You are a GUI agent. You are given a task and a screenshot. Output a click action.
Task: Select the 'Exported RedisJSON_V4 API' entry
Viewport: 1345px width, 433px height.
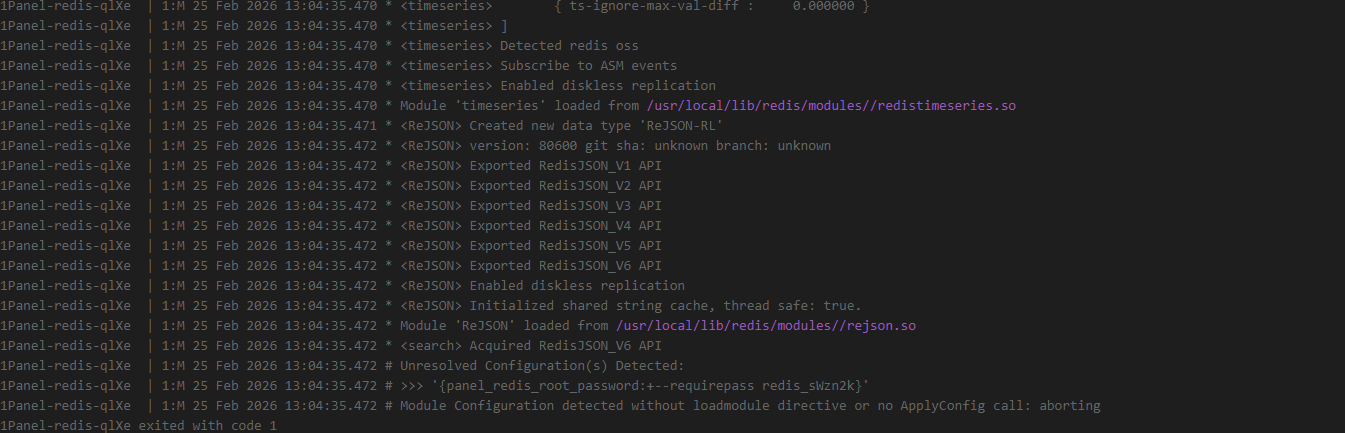[x=565, y=226]
